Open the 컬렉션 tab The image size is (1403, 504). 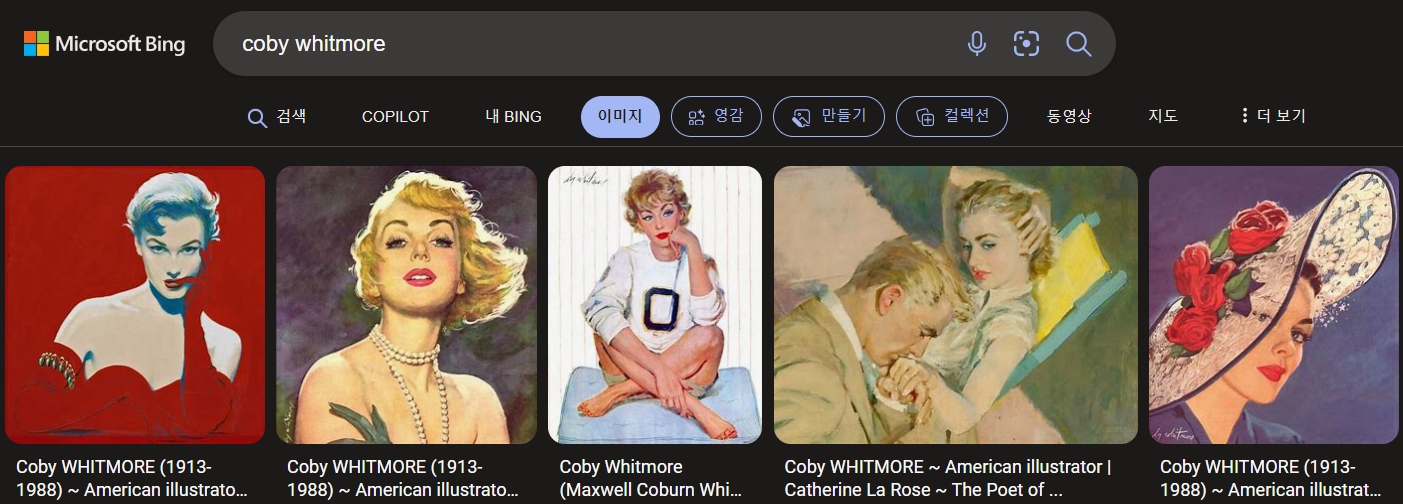click(952, 116)
